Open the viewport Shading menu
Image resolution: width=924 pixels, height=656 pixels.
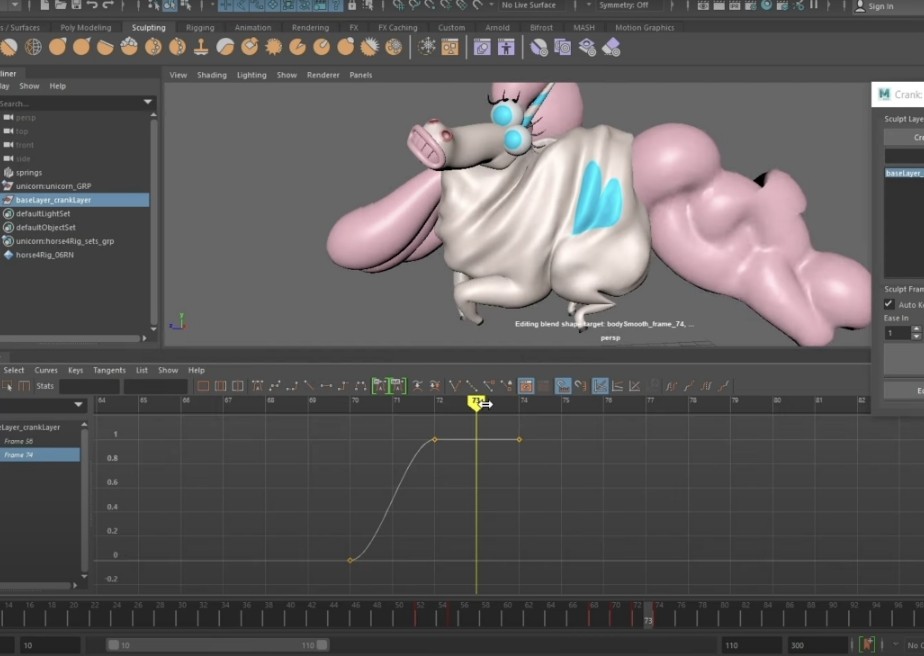(x=211, y=75)
